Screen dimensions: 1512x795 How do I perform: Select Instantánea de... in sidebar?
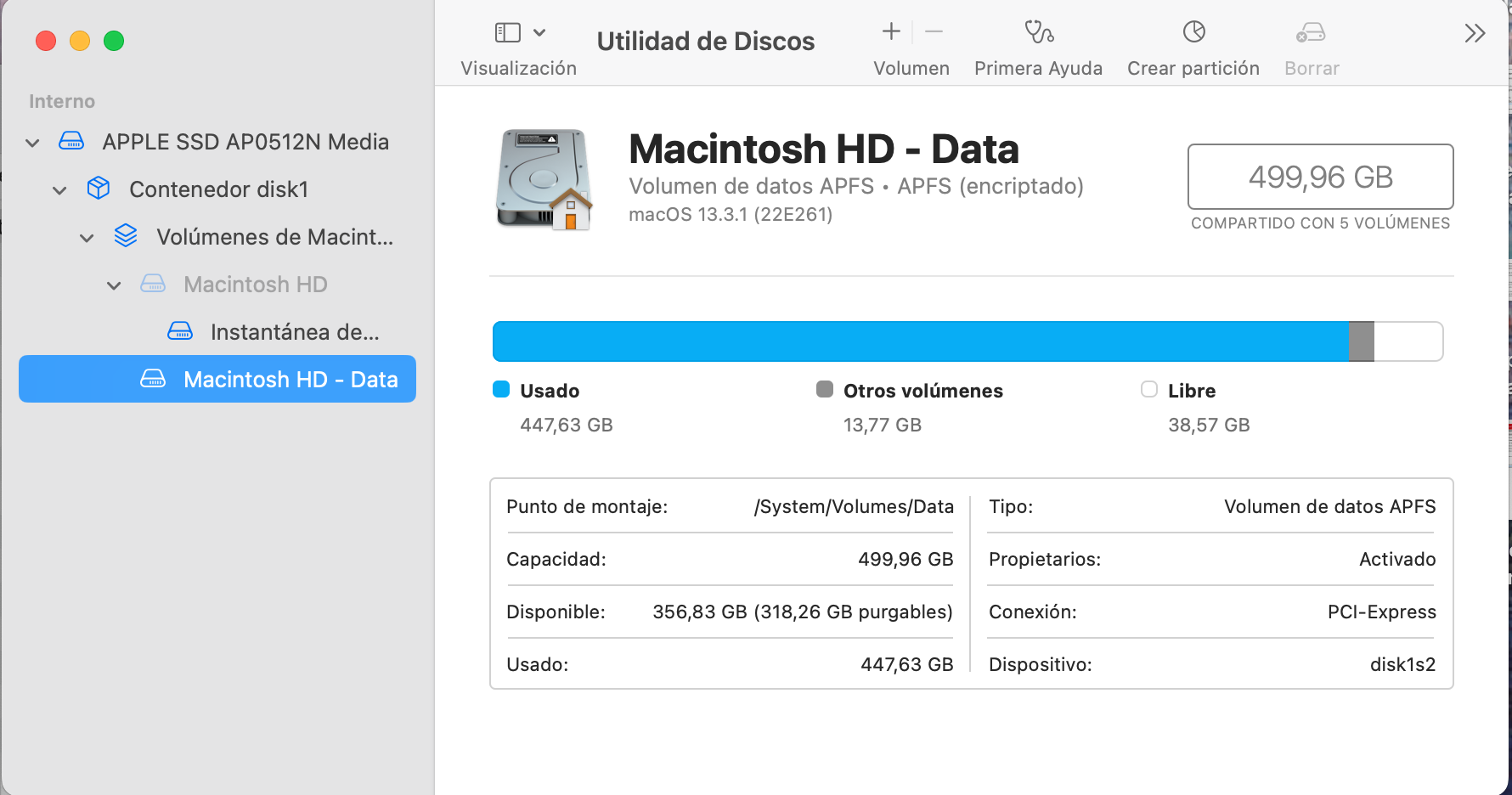[294, 332]
